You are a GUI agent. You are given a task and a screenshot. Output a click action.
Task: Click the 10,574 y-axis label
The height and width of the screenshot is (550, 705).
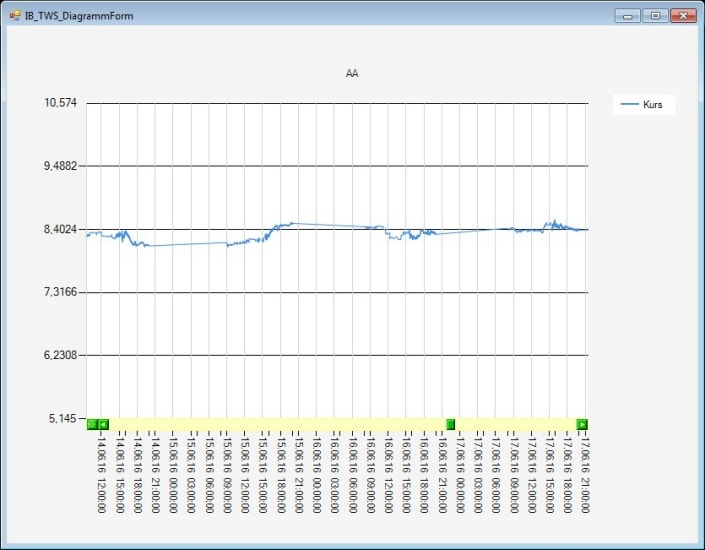60,103
